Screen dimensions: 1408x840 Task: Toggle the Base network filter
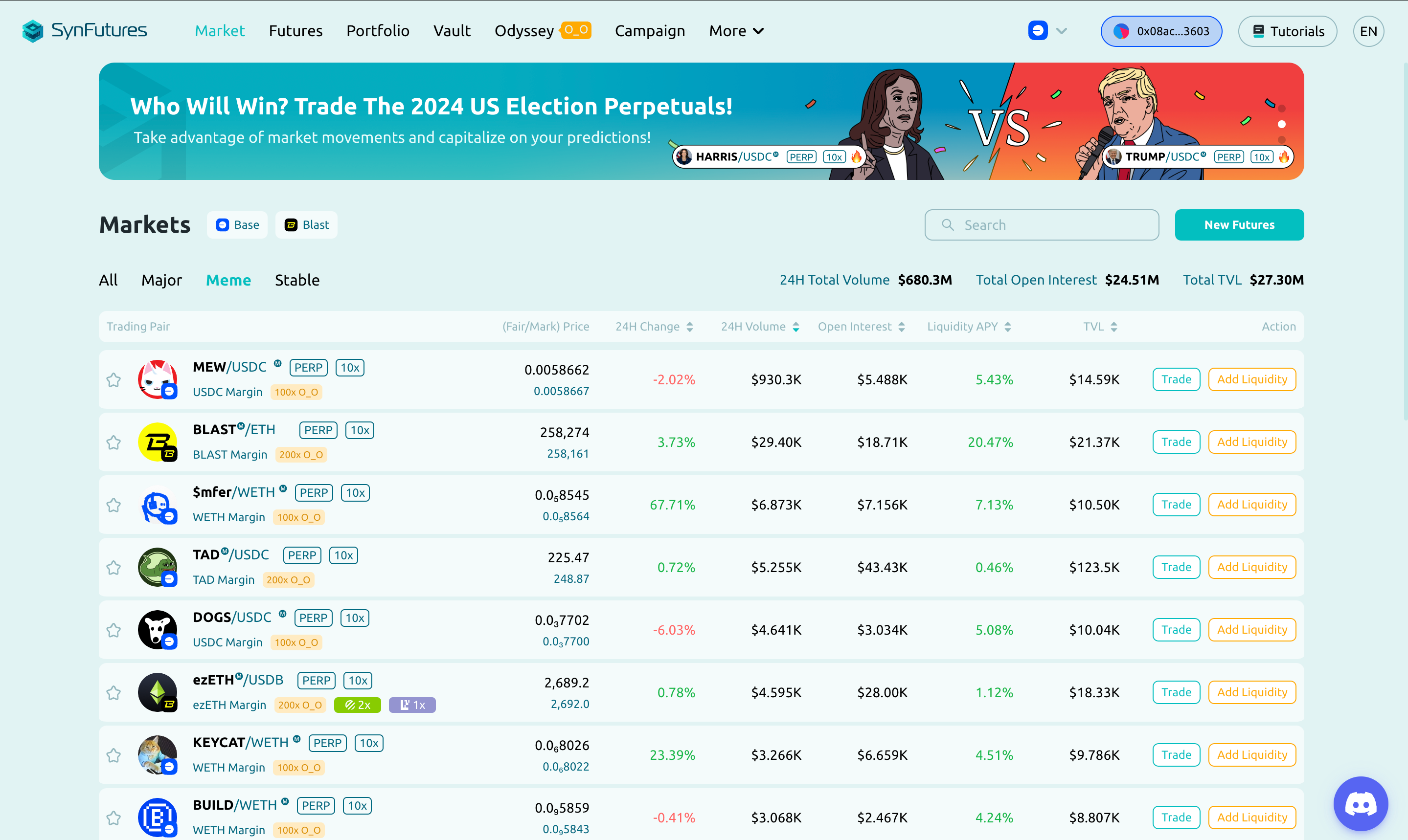(237, 225)
